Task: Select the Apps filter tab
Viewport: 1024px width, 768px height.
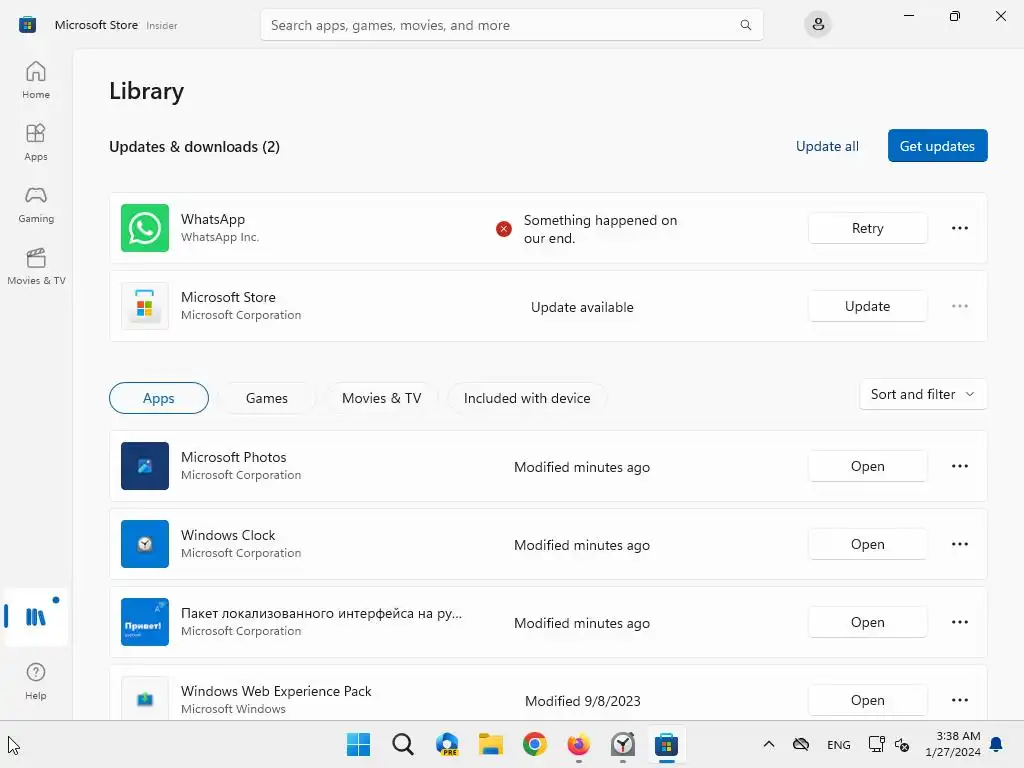Action: click(159, 398)
